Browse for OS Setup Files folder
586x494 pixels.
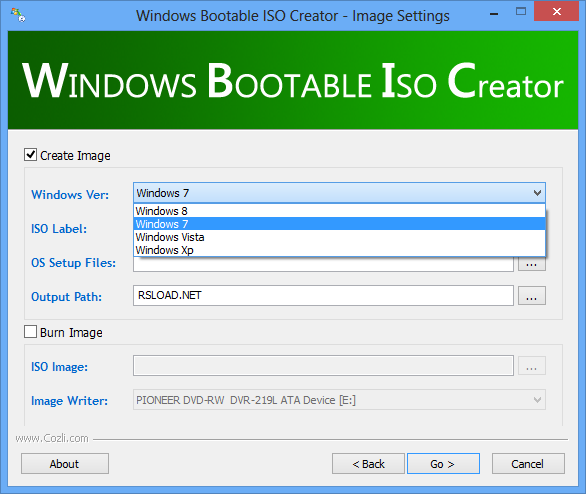531,264
